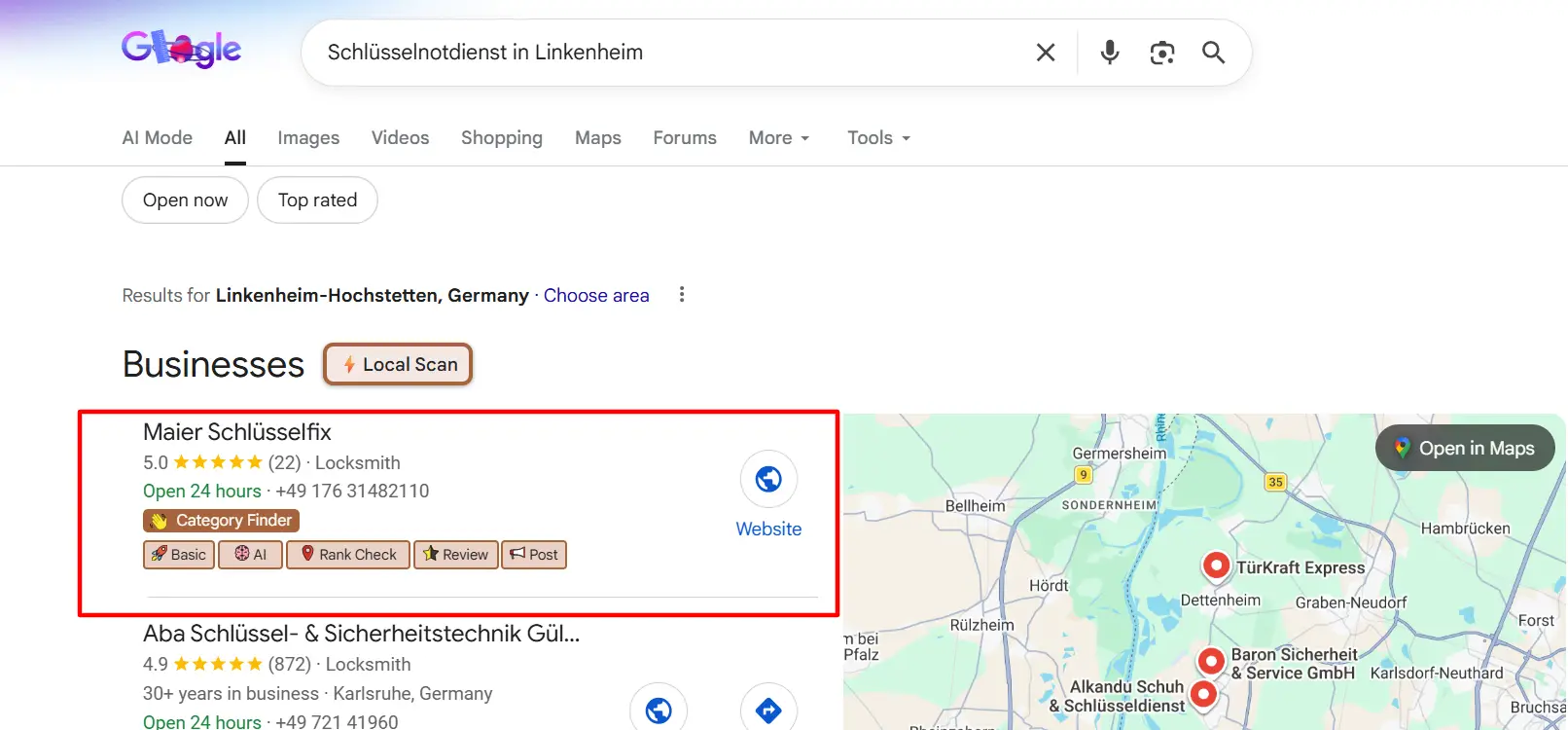This screenshot has height=730, width=1568.
Task: Click the TürKraft Express map pin
Action: (1216, 566)
